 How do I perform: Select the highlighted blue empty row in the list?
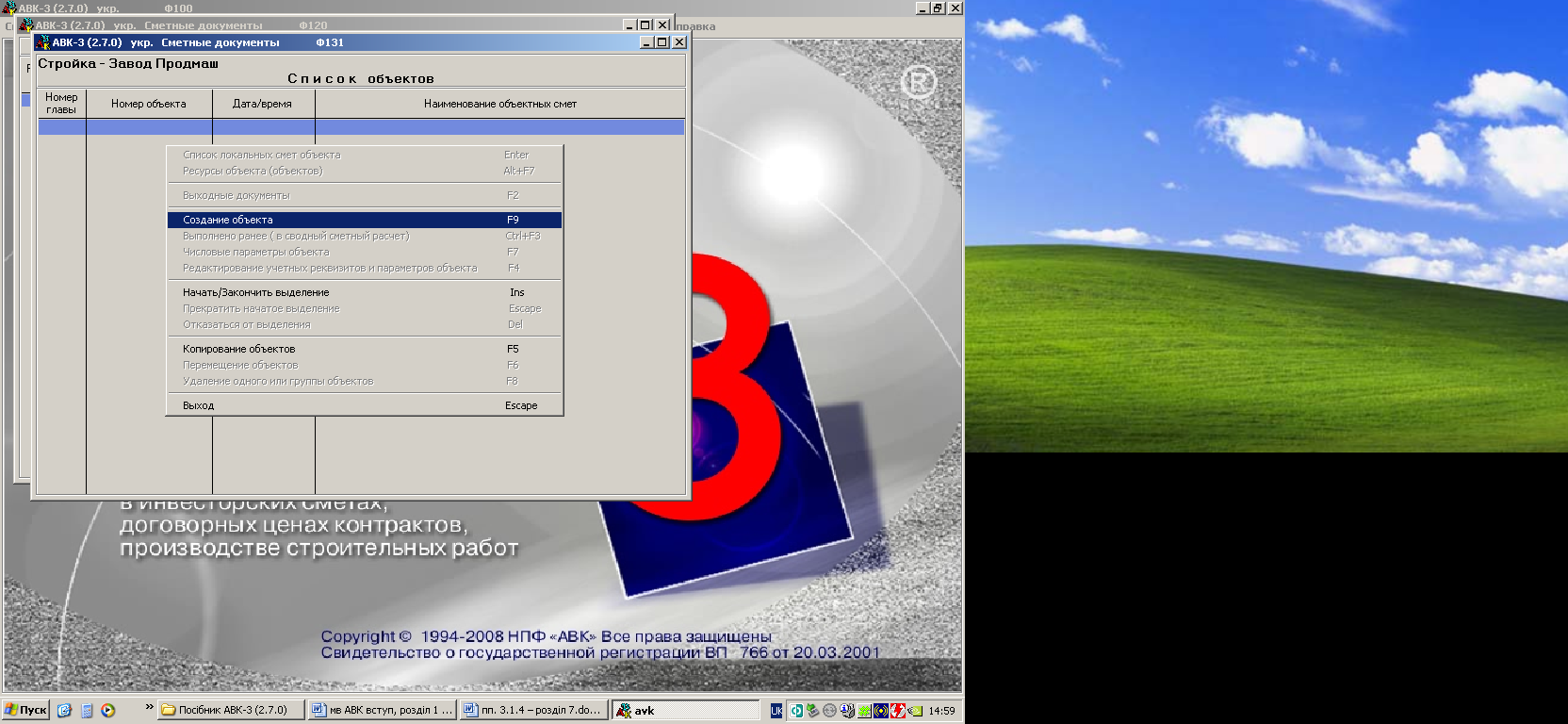point(361,127)
